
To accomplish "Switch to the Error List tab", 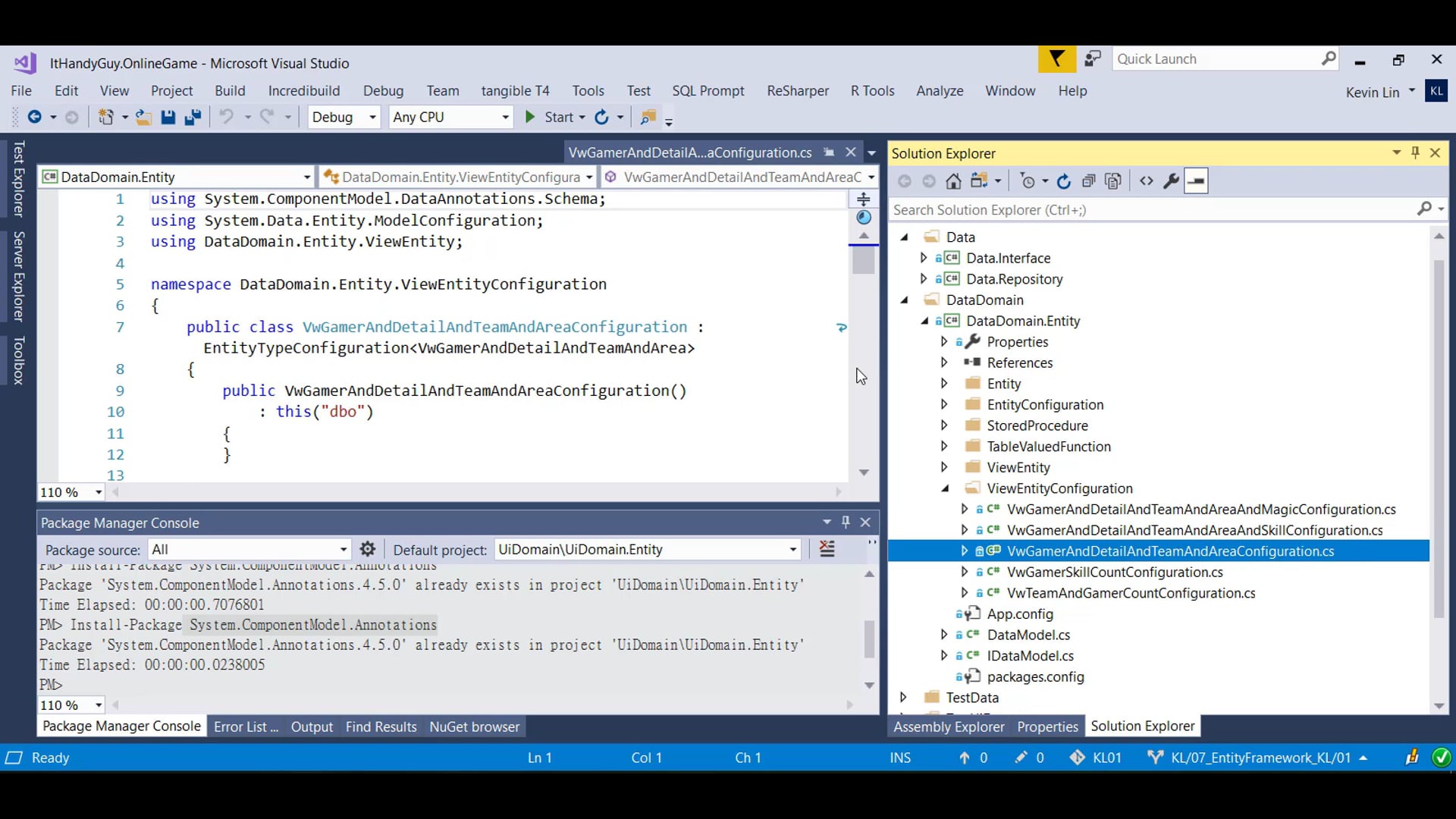I will (x=245, y=726).
